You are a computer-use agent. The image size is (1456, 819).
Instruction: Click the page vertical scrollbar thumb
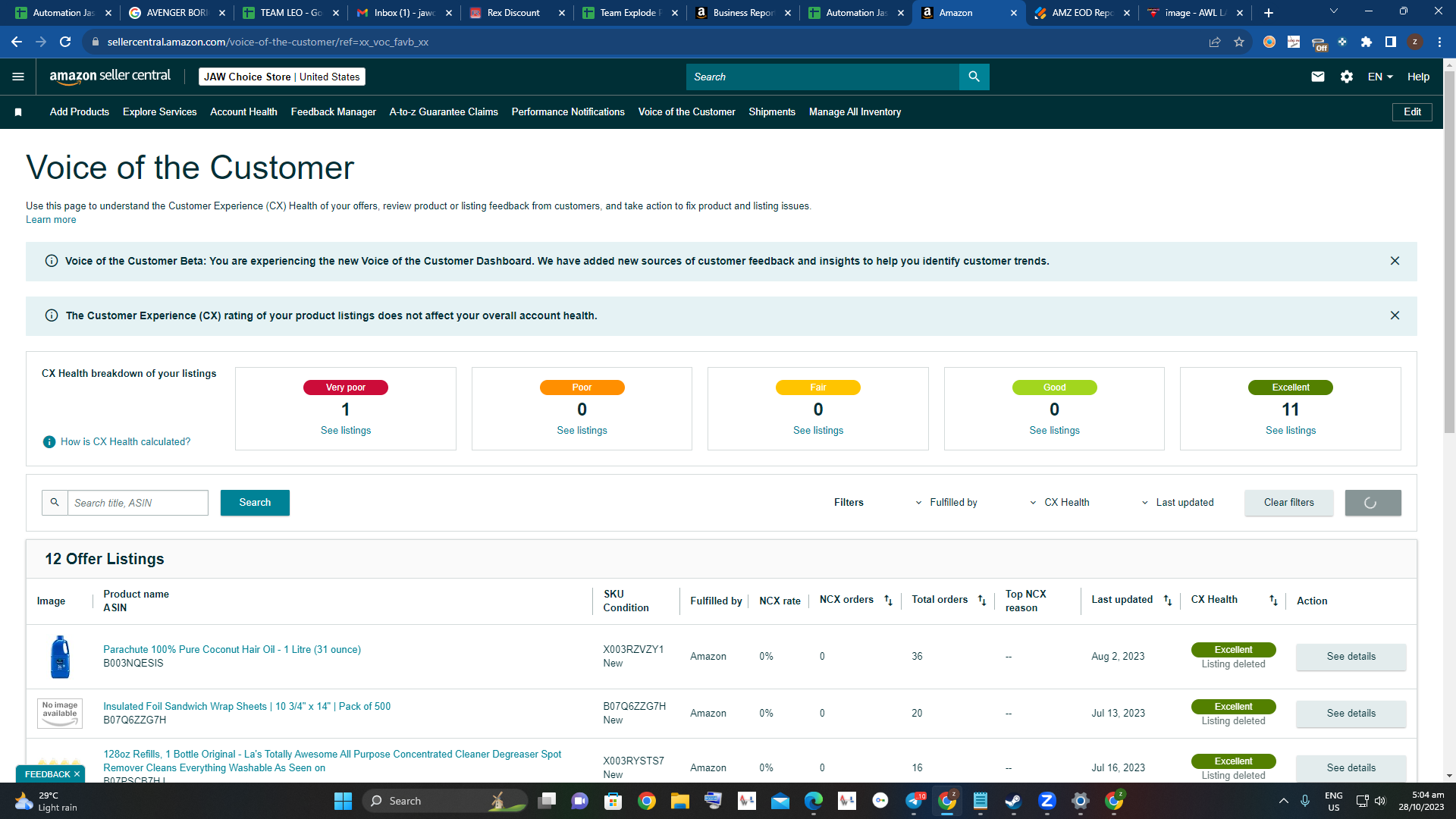click(x=1449, y=253)
